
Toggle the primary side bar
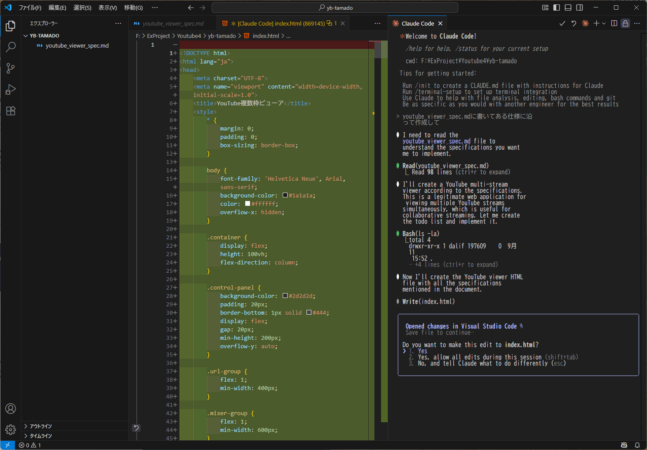click(557, 7)
